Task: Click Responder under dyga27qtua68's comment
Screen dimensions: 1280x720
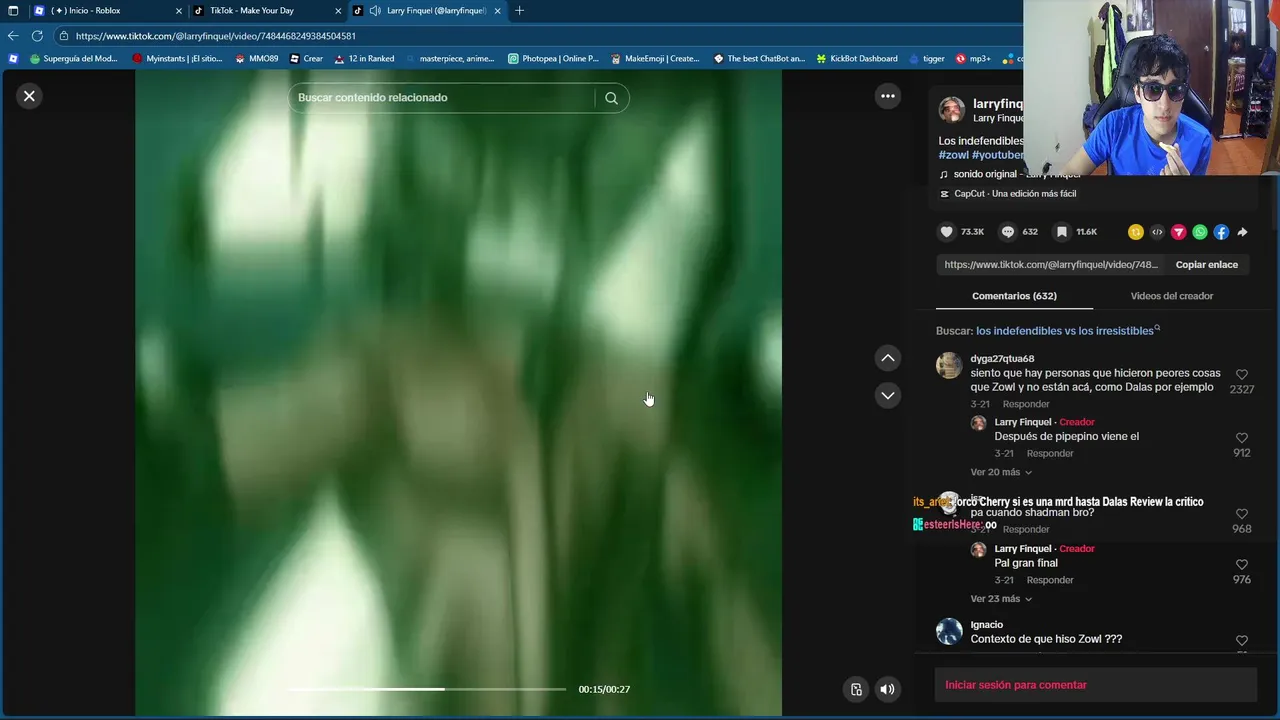Action: pos(1026,404)
